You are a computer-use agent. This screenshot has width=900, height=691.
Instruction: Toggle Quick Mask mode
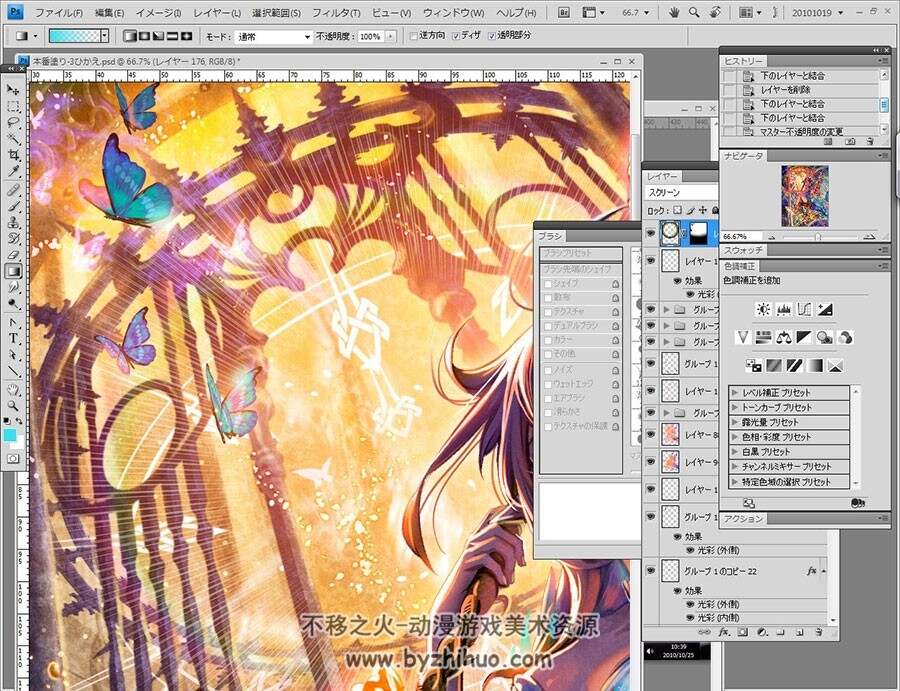coord(13,459)
